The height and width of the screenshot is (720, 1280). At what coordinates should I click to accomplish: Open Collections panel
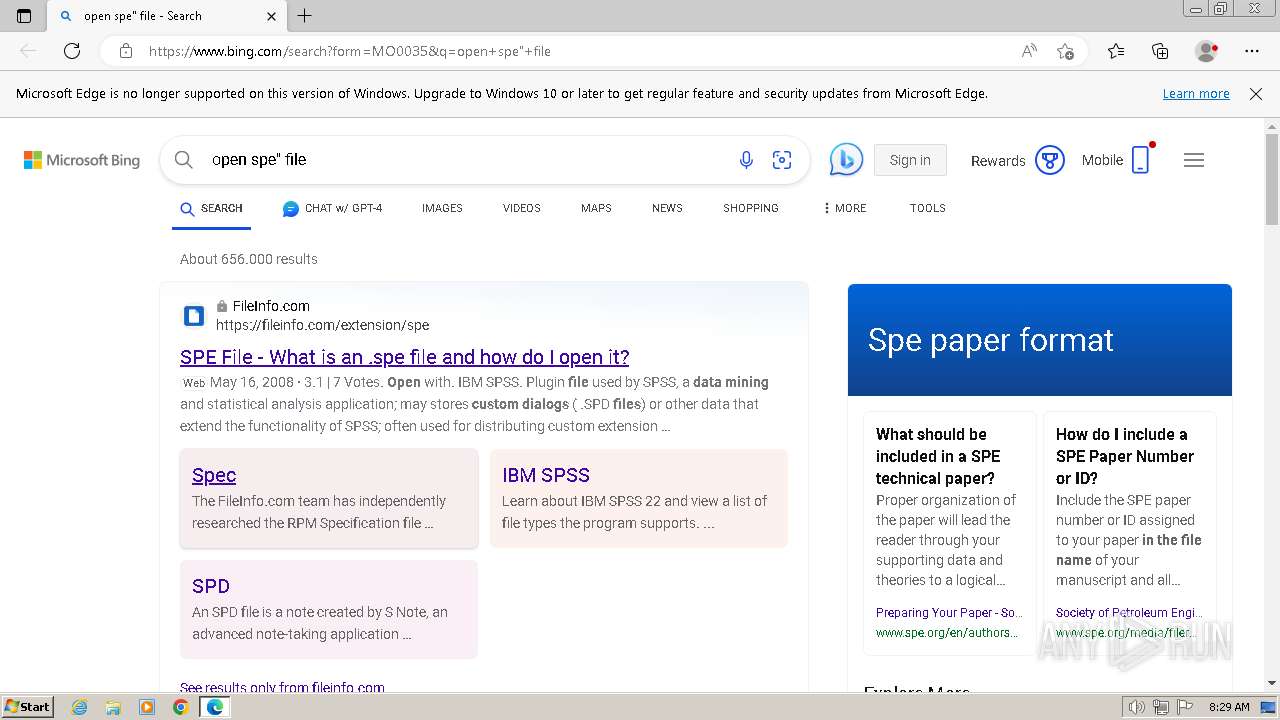pyautogui.click(x=1160, y=51)
